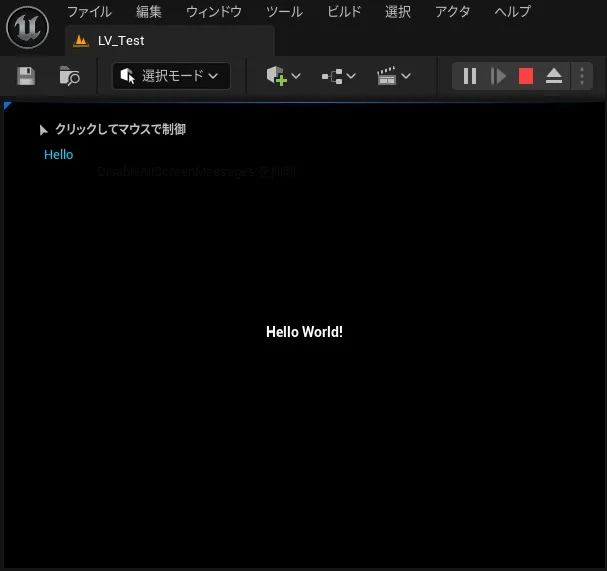The width and height of the screenshot is (607, 571).
Task: Expand the add content cube dropdown
Action: pyautogui.click(x=283, y=76)
